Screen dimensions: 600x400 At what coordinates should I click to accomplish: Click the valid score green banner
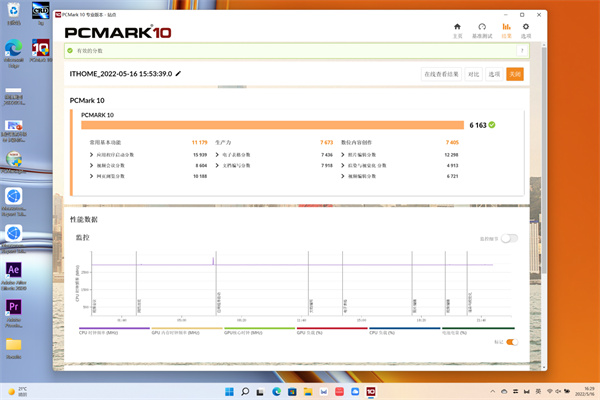(297, 51)
